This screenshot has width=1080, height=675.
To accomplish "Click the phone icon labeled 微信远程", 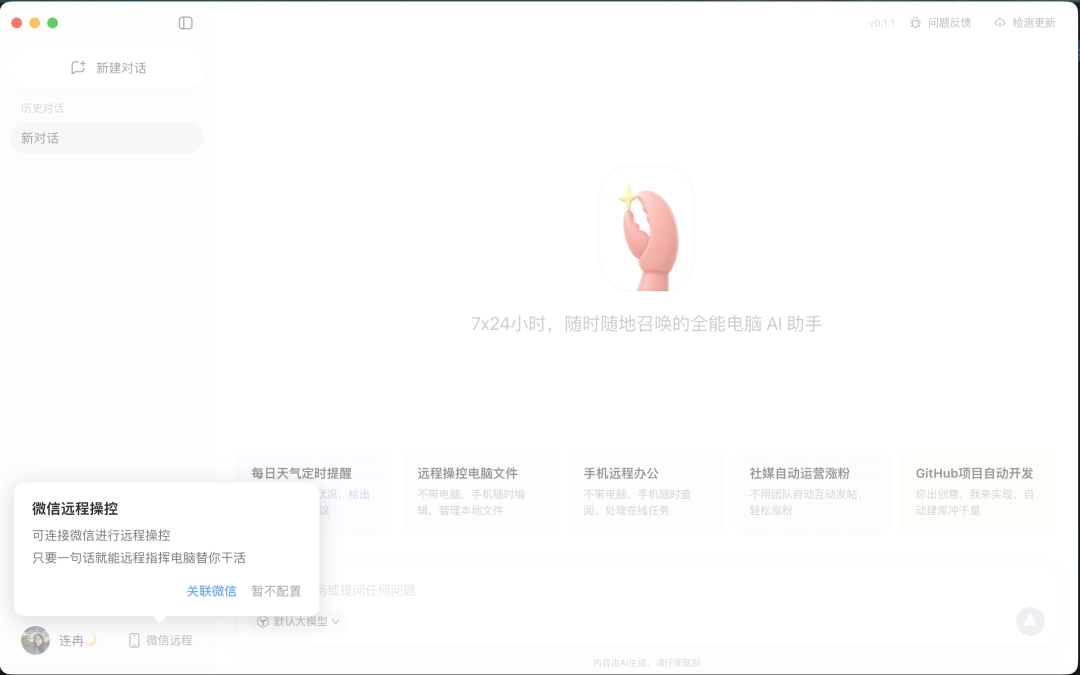I will pyautogui.click(x=135, y=640).
